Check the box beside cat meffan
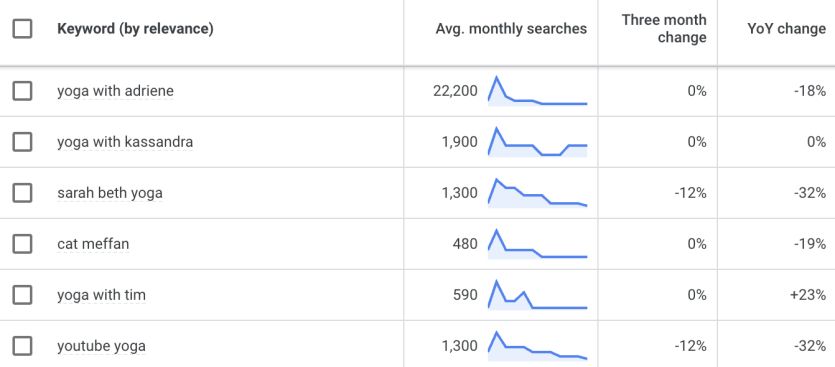835x367 pixels. click(x=22, y=244)
